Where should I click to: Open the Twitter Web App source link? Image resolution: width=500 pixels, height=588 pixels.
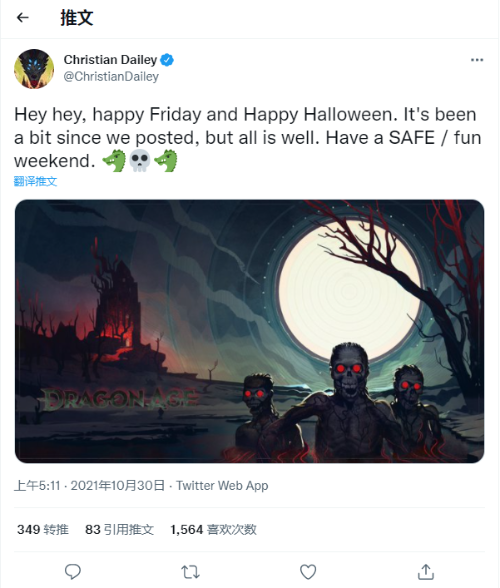pos(222,486)
